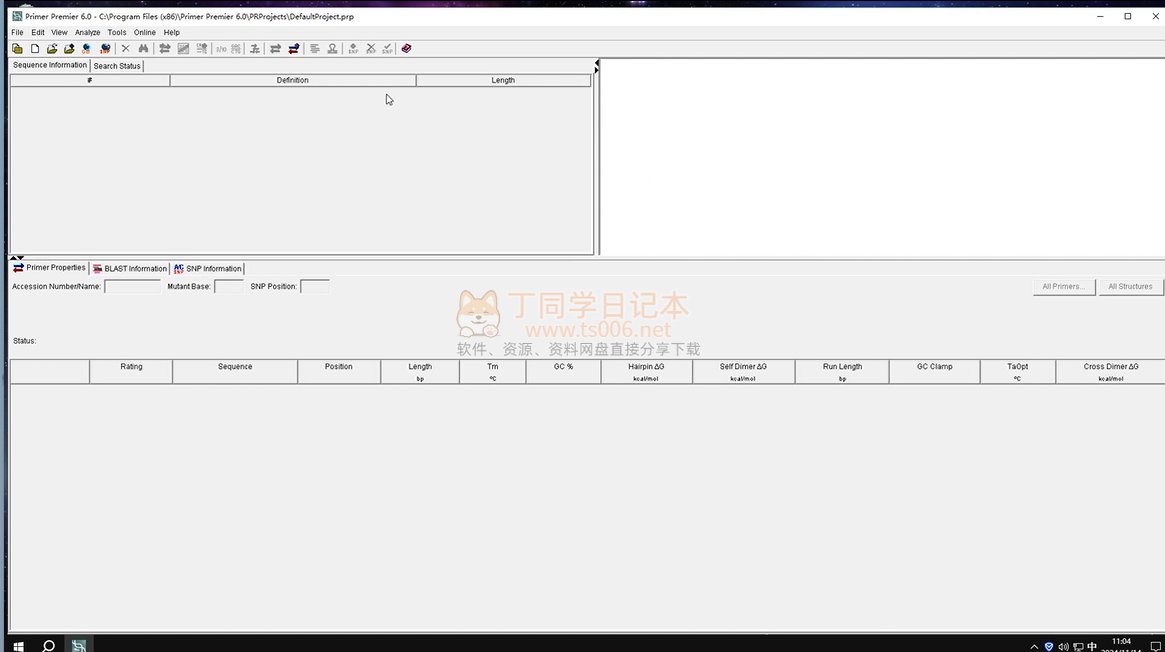Click the delete X icon in toolbar
This screenshot has height=652, width=1165.
(126, 48)
